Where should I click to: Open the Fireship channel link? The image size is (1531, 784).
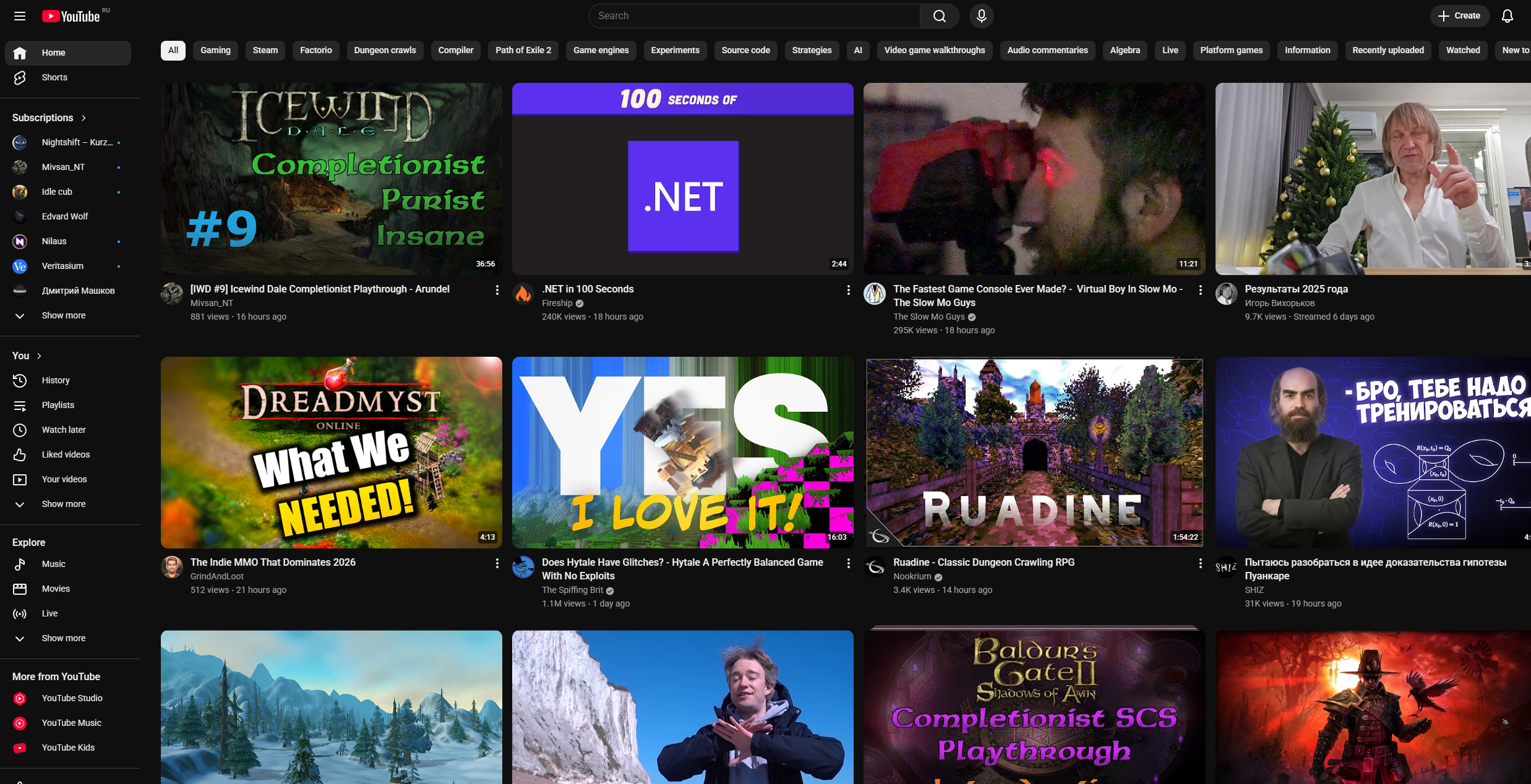[x=557, y=303]
